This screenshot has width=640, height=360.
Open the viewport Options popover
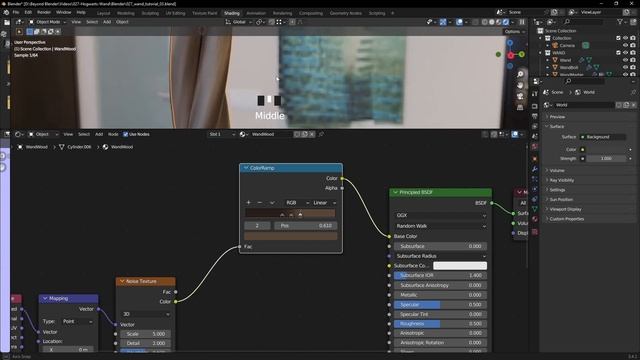point(514,31)
